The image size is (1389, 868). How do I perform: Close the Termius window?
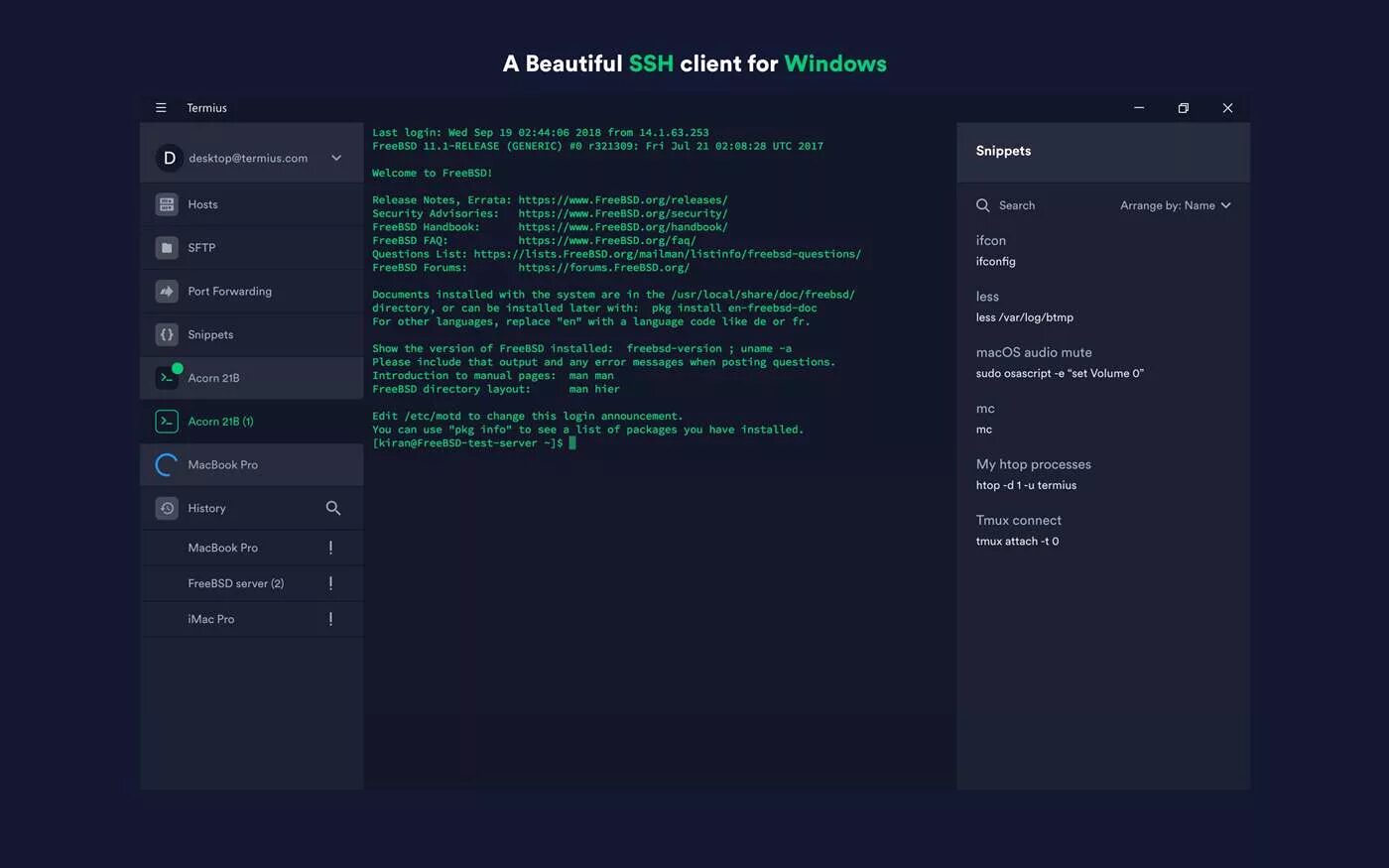(x=1227, y=108)
